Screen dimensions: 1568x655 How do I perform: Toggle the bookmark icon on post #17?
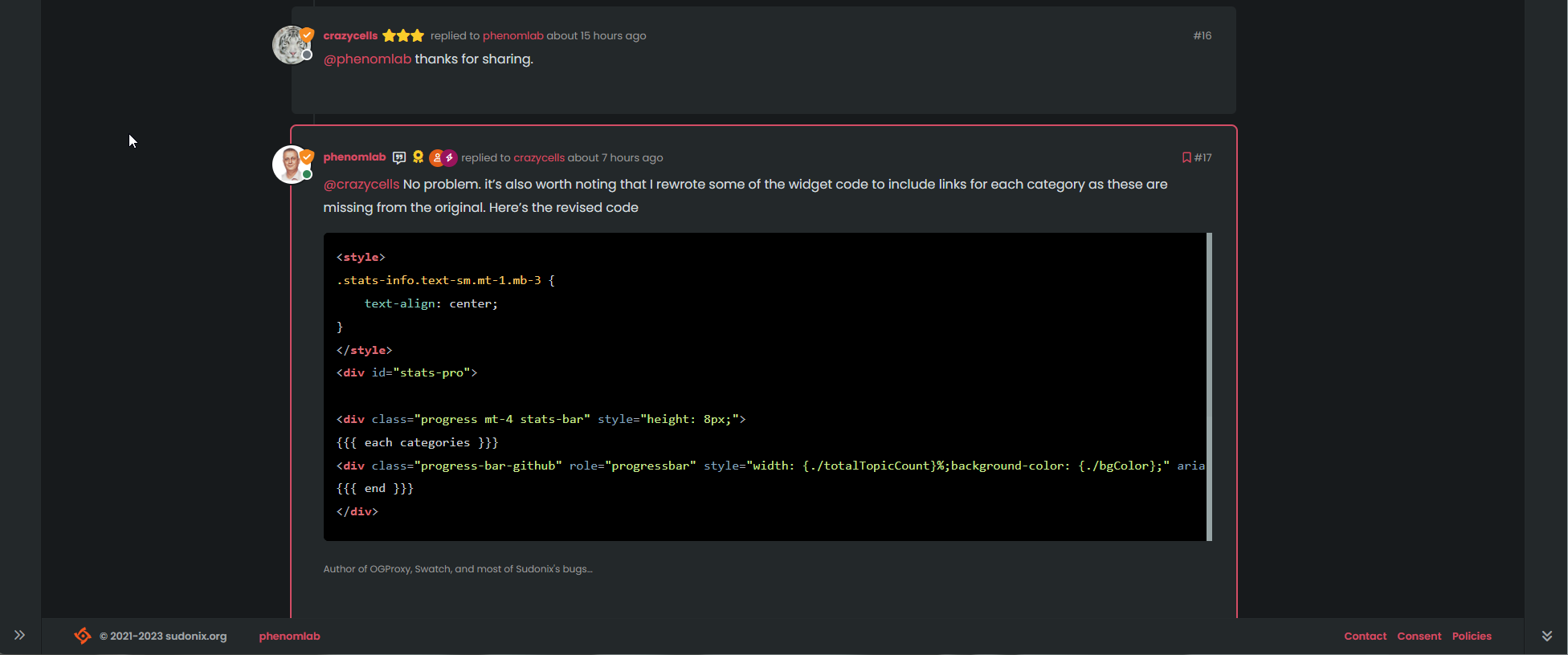1186,158
